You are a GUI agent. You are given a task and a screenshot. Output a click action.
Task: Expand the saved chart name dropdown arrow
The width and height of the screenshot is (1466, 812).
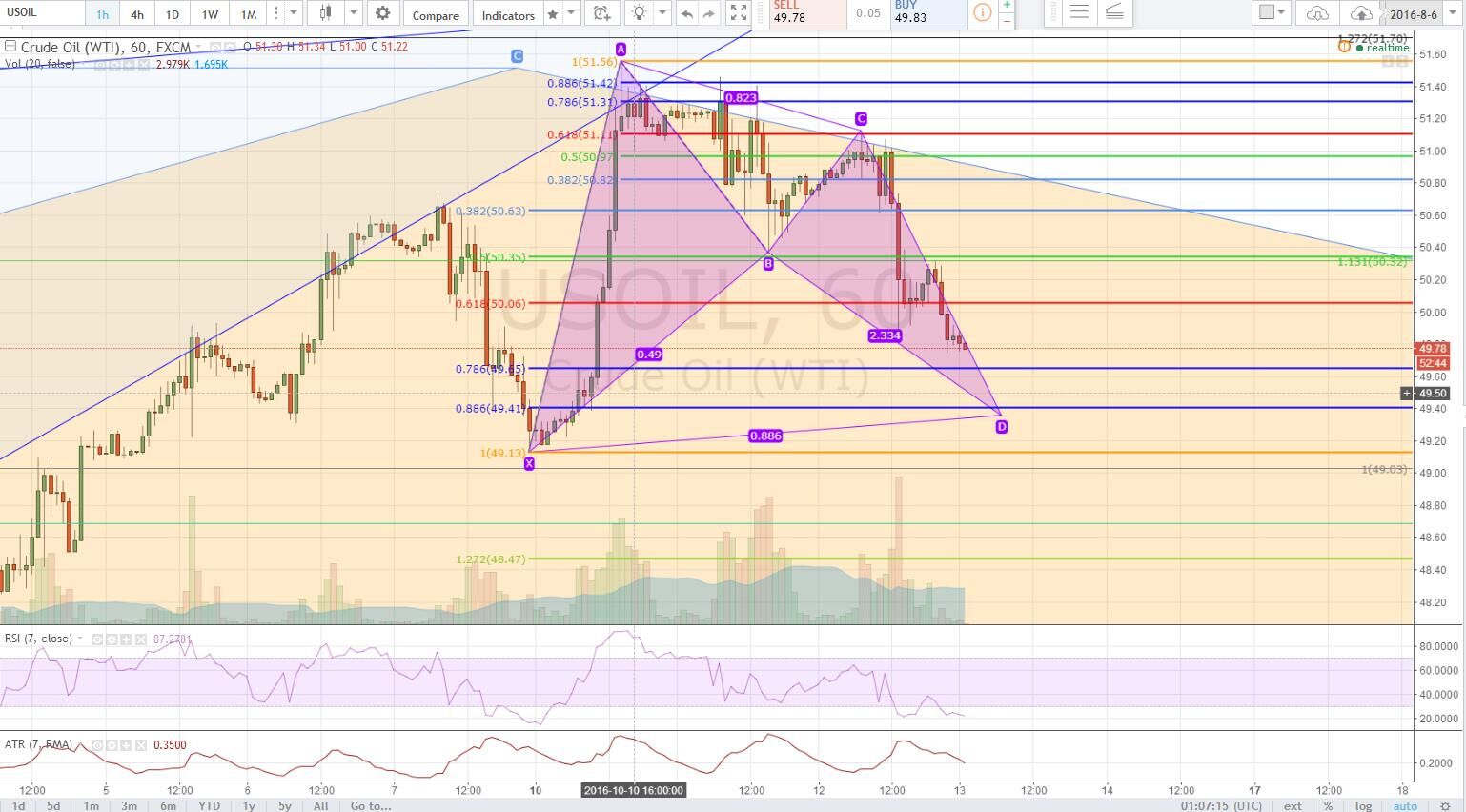(x=1453, y=14)
